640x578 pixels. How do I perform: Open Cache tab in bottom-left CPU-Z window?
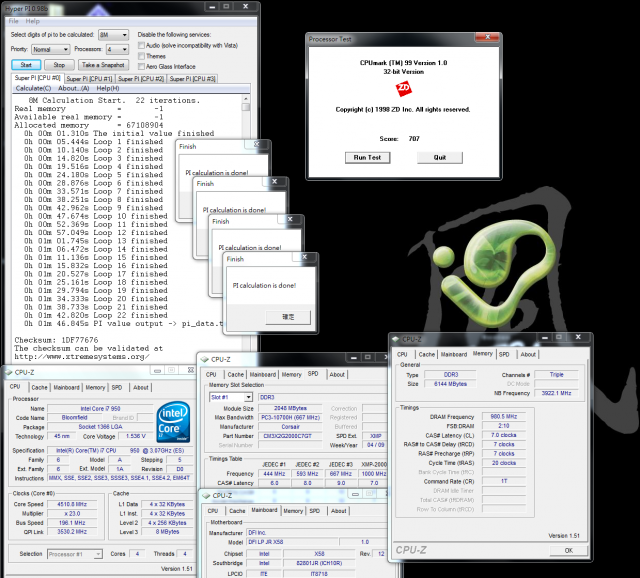[x=39, y=387]
